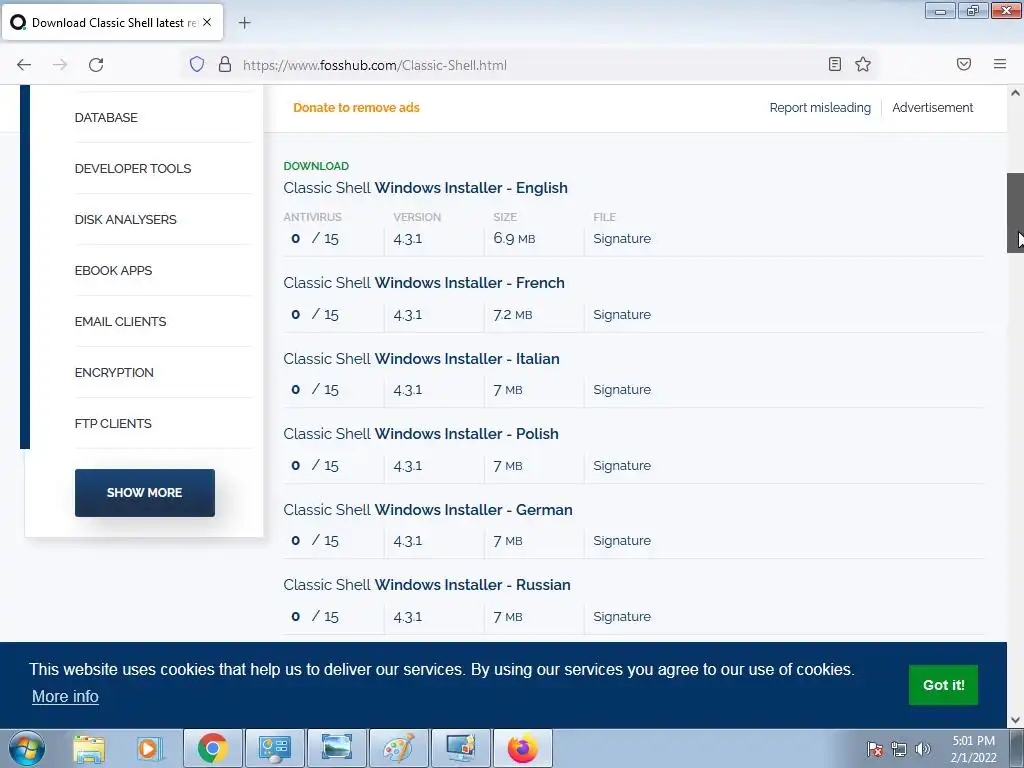Open Signature for German installer
This screenshot has width=1024, height=768.
click(x=622, y=540)
